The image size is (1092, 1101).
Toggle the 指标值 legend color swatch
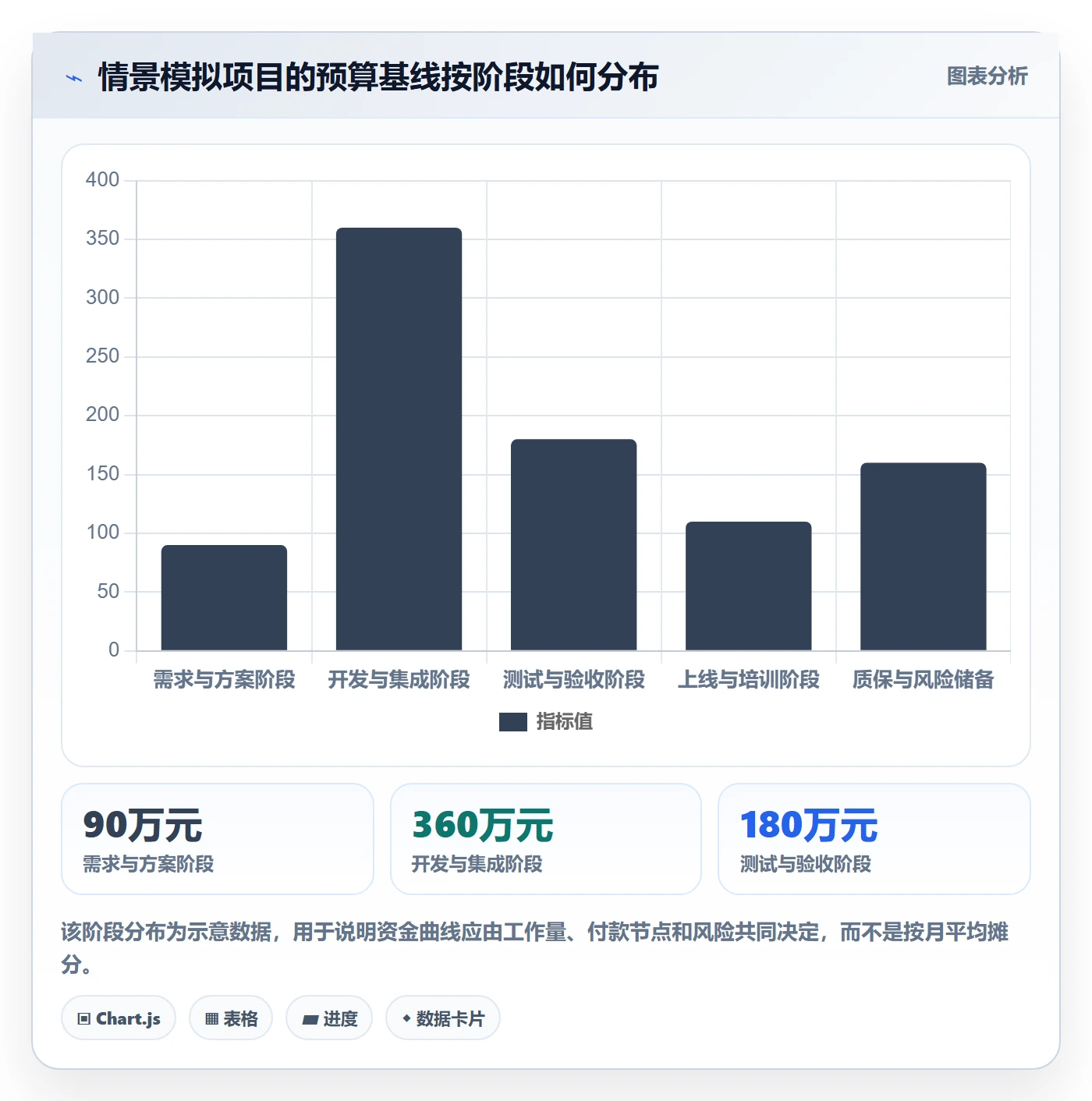513,722
